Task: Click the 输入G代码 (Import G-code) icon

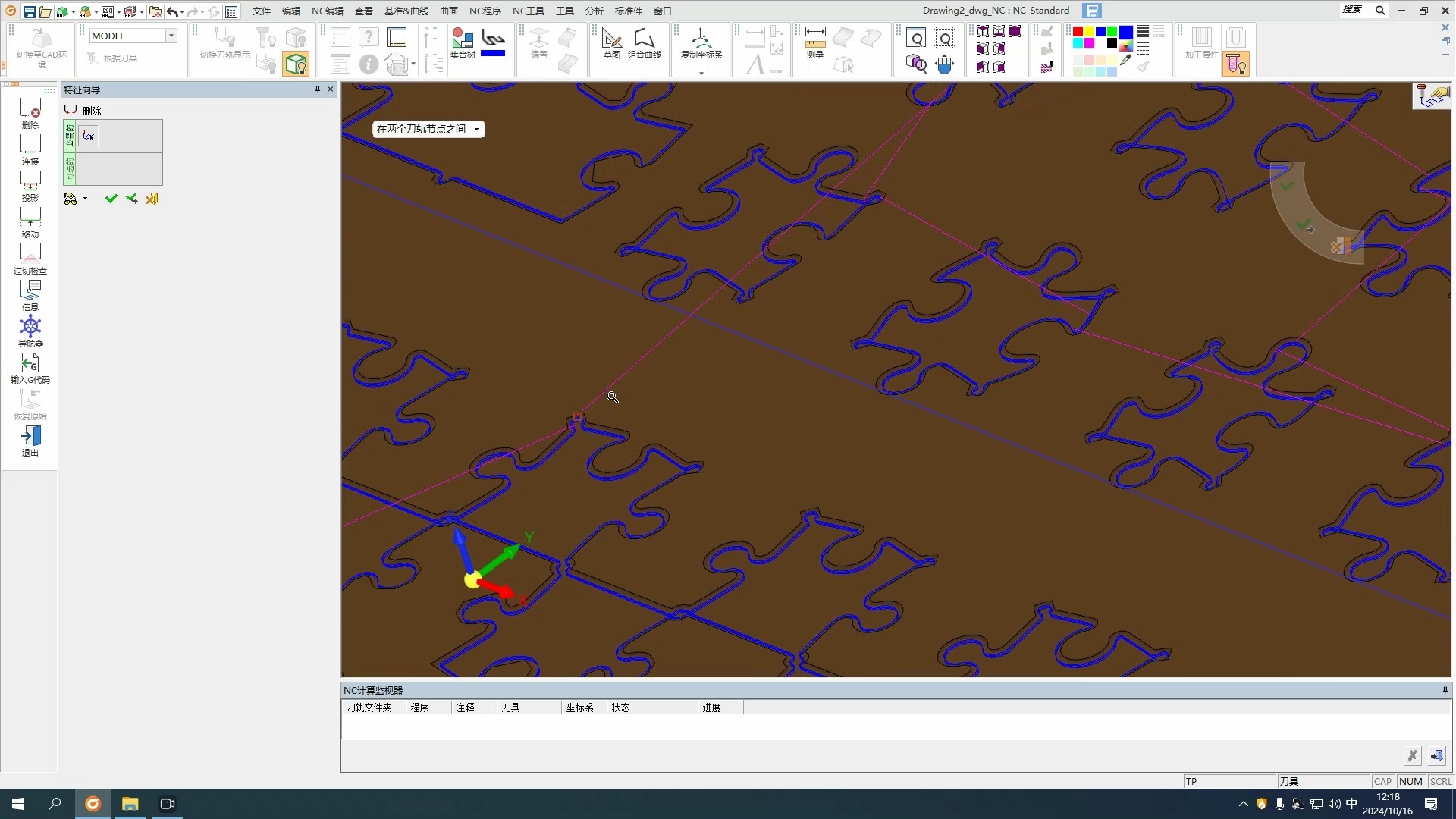Action: (30, 367)
